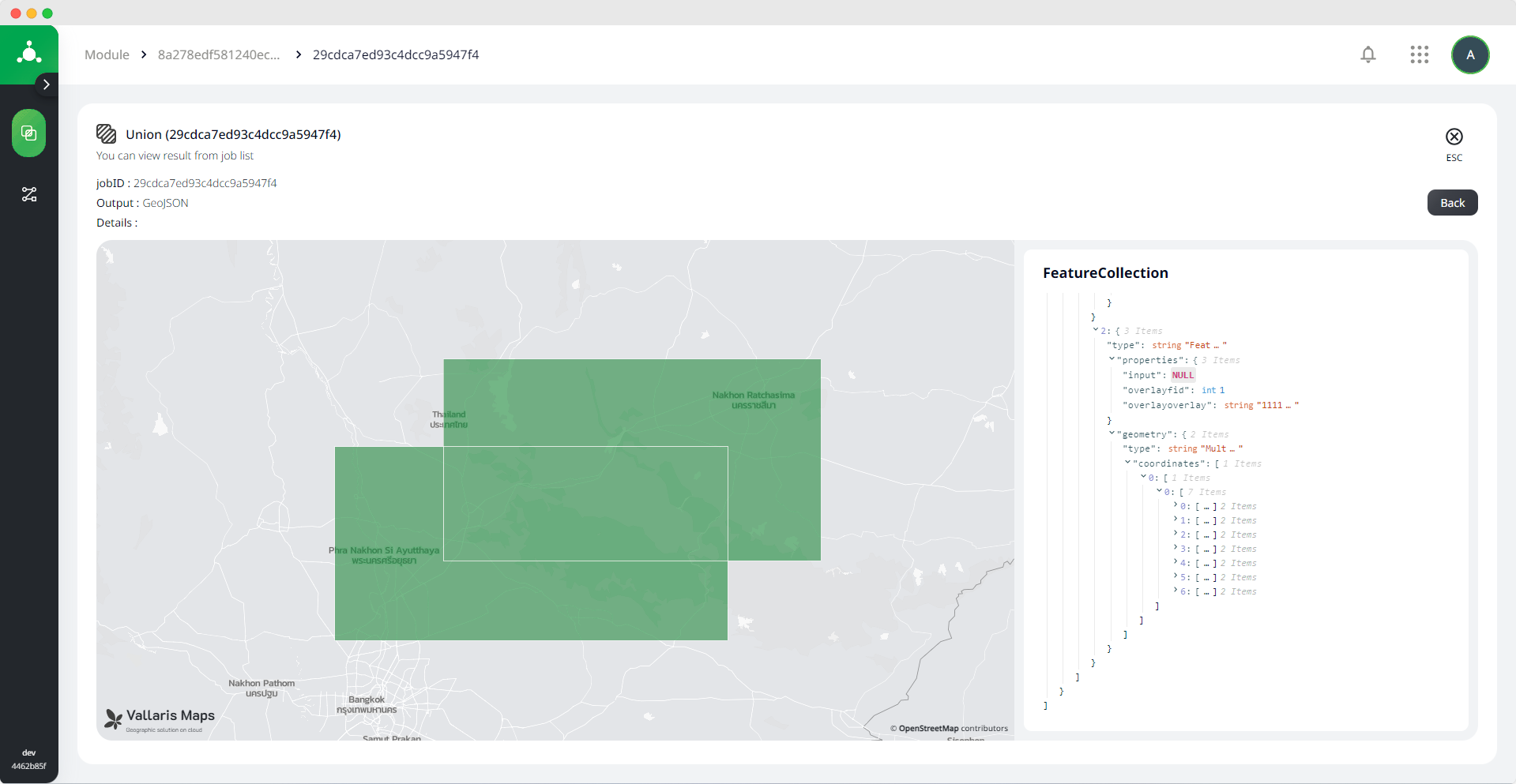The width and height of the screenshot is (1516, 784).
Task: Click the "overlayoverlay" string "1111…" value
Action: coord(1262,405)
